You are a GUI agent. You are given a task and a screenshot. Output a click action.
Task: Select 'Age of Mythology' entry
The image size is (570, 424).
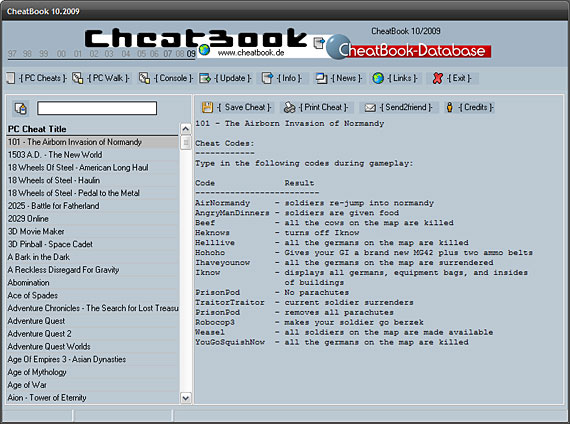pos(92,372)
